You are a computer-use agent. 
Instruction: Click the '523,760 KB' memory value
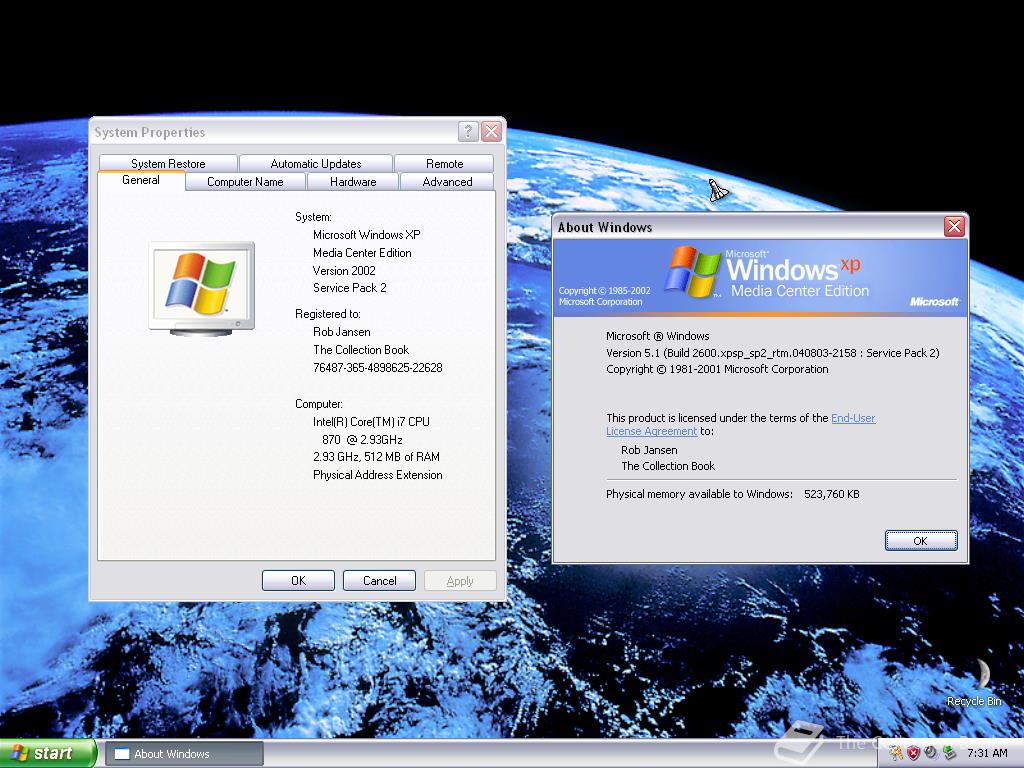tap(831, 494)
